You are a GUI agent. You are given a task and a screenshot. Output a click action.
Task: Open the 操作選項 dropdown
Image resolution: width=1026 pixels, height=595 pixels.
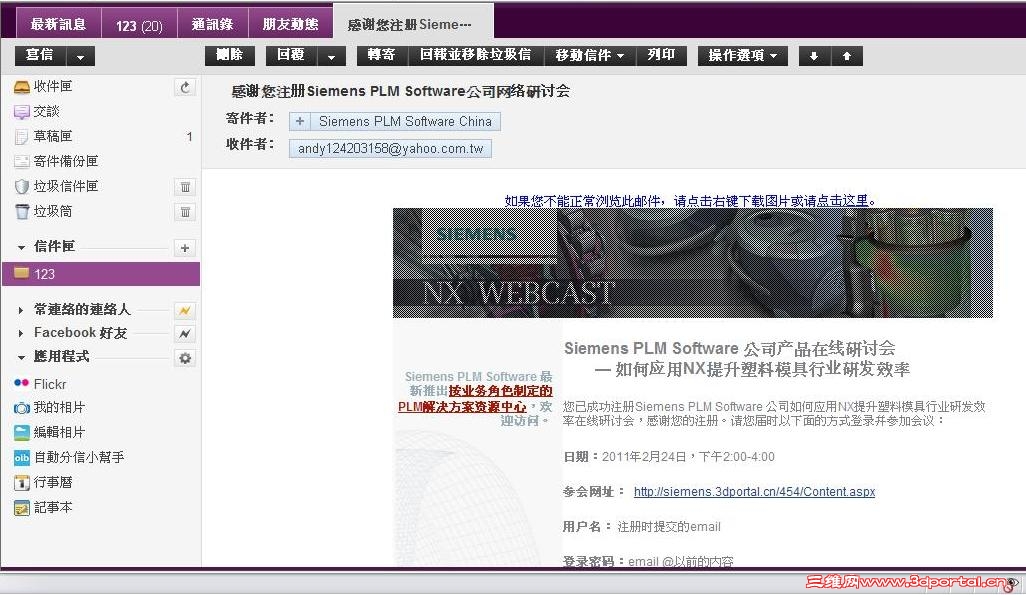743,56
